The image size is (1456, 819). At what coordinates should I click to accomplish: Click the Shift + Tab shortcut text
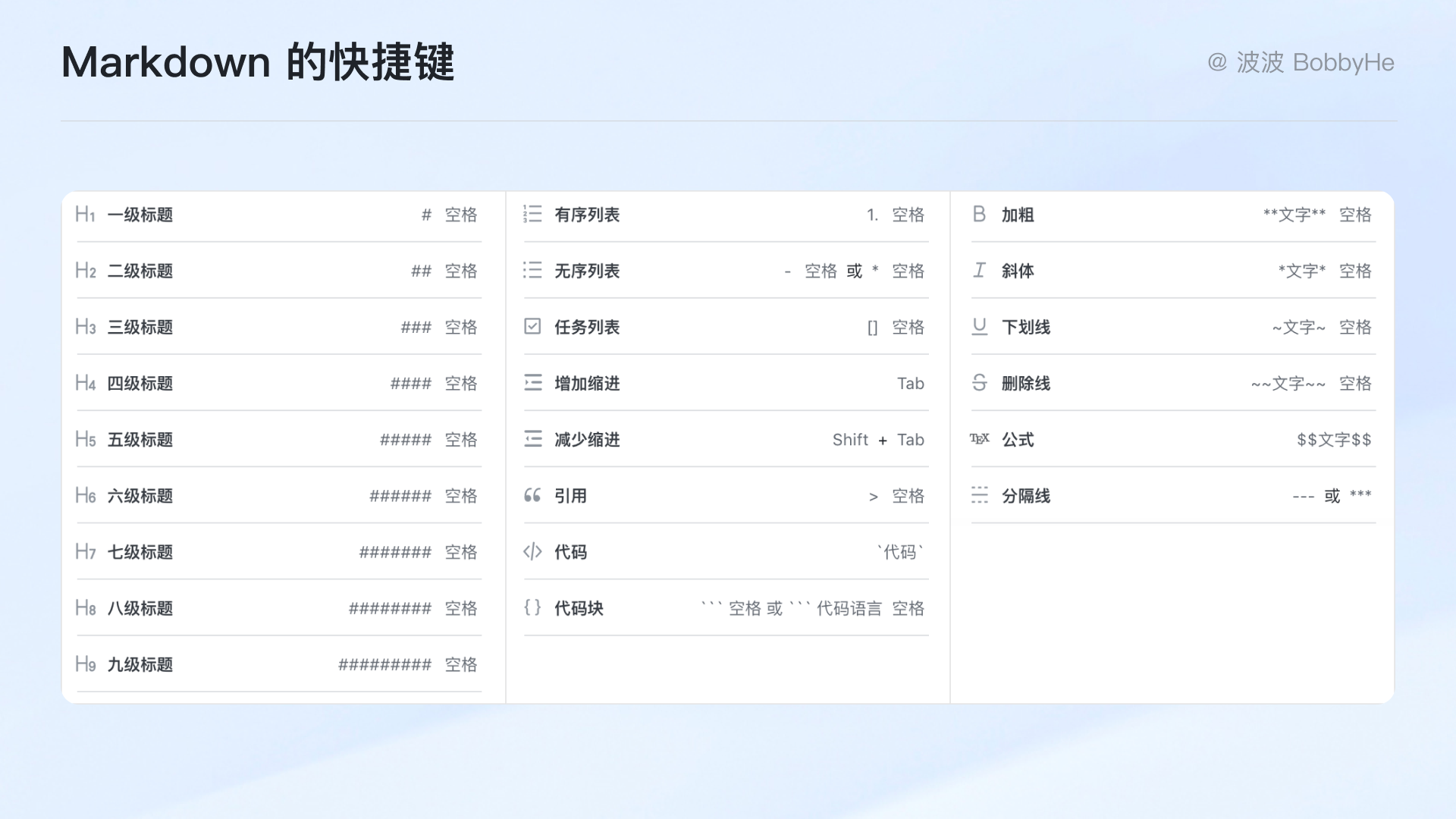877,440
